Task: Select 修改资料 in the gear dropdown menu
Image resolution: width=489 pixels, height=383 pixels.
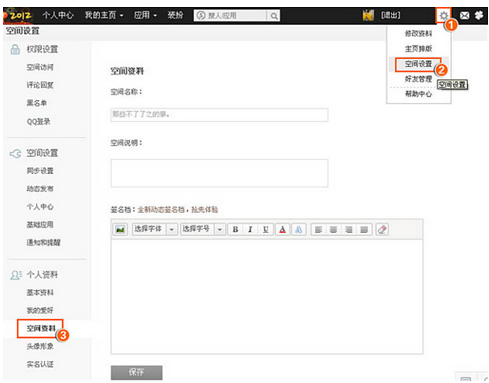Action: coord(418,33)
